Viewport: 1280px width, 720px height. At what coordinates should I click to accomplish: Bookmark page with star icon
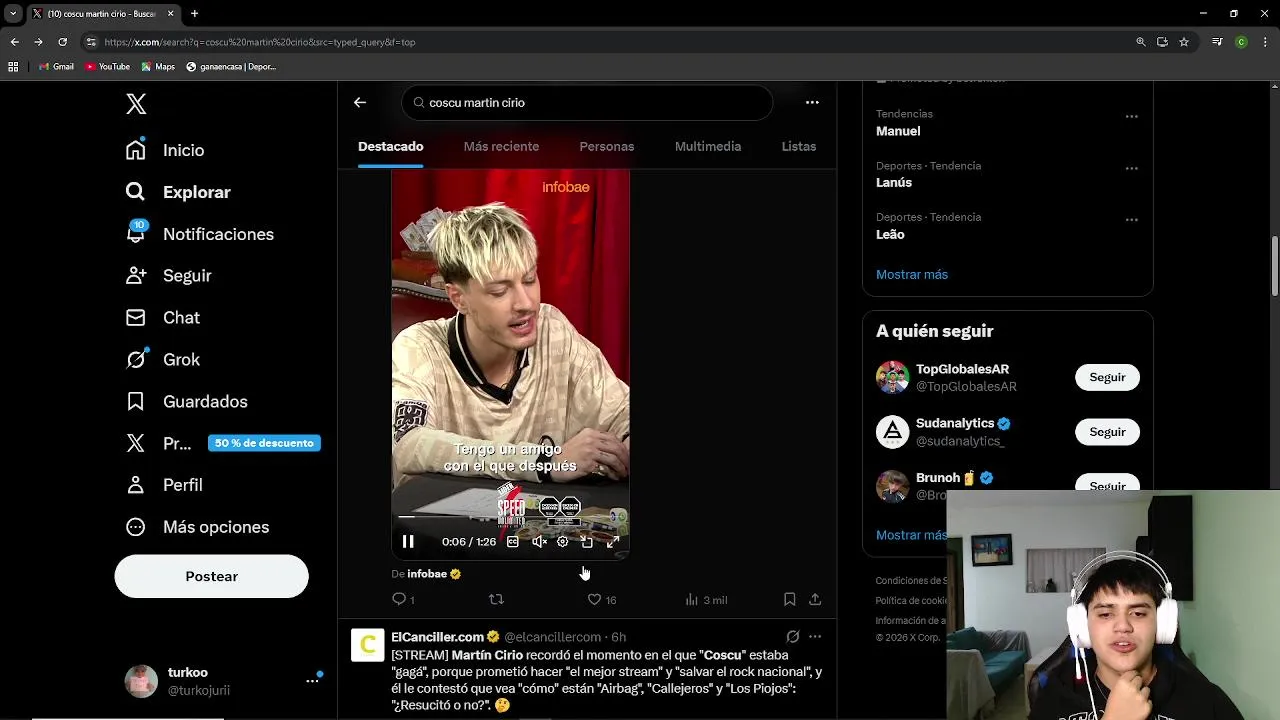[1184, 42]
